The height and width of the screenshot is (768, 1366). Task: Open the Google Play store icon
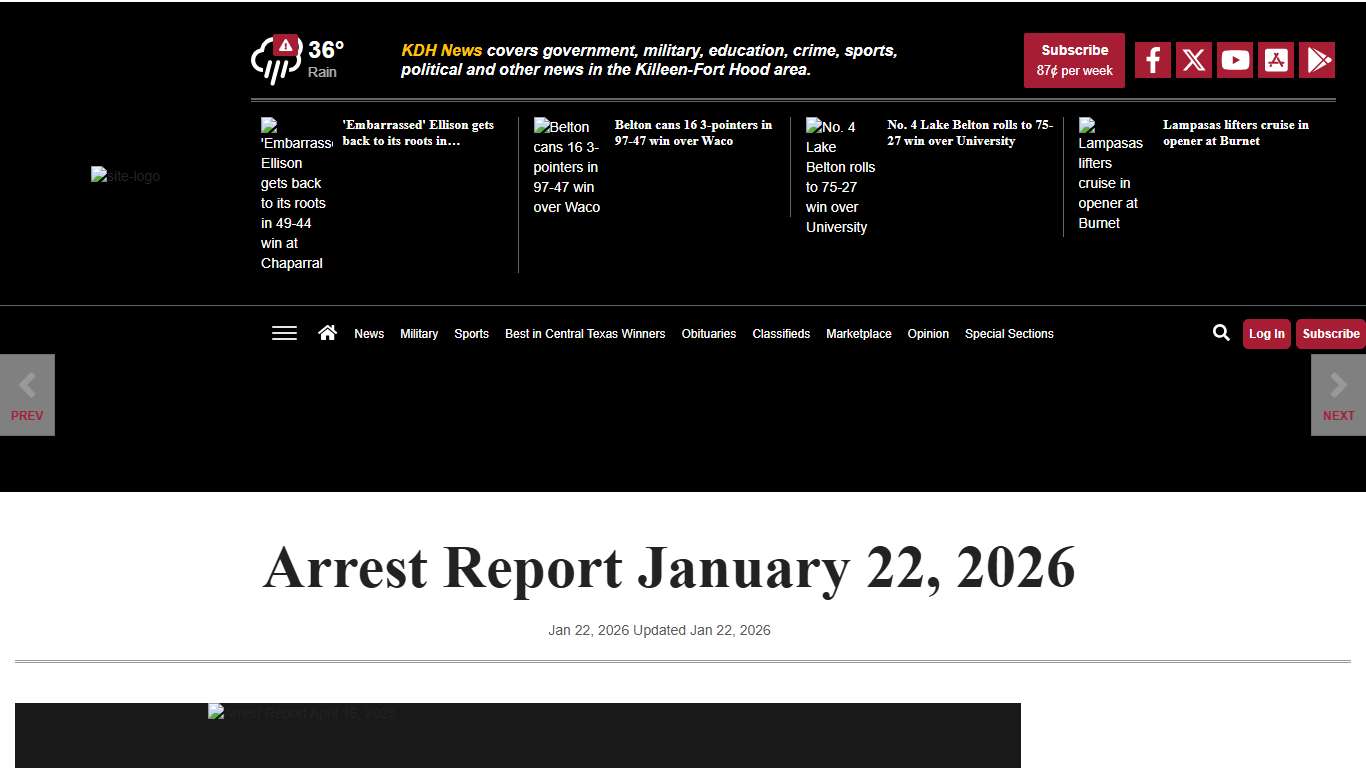click(1316, 59)
